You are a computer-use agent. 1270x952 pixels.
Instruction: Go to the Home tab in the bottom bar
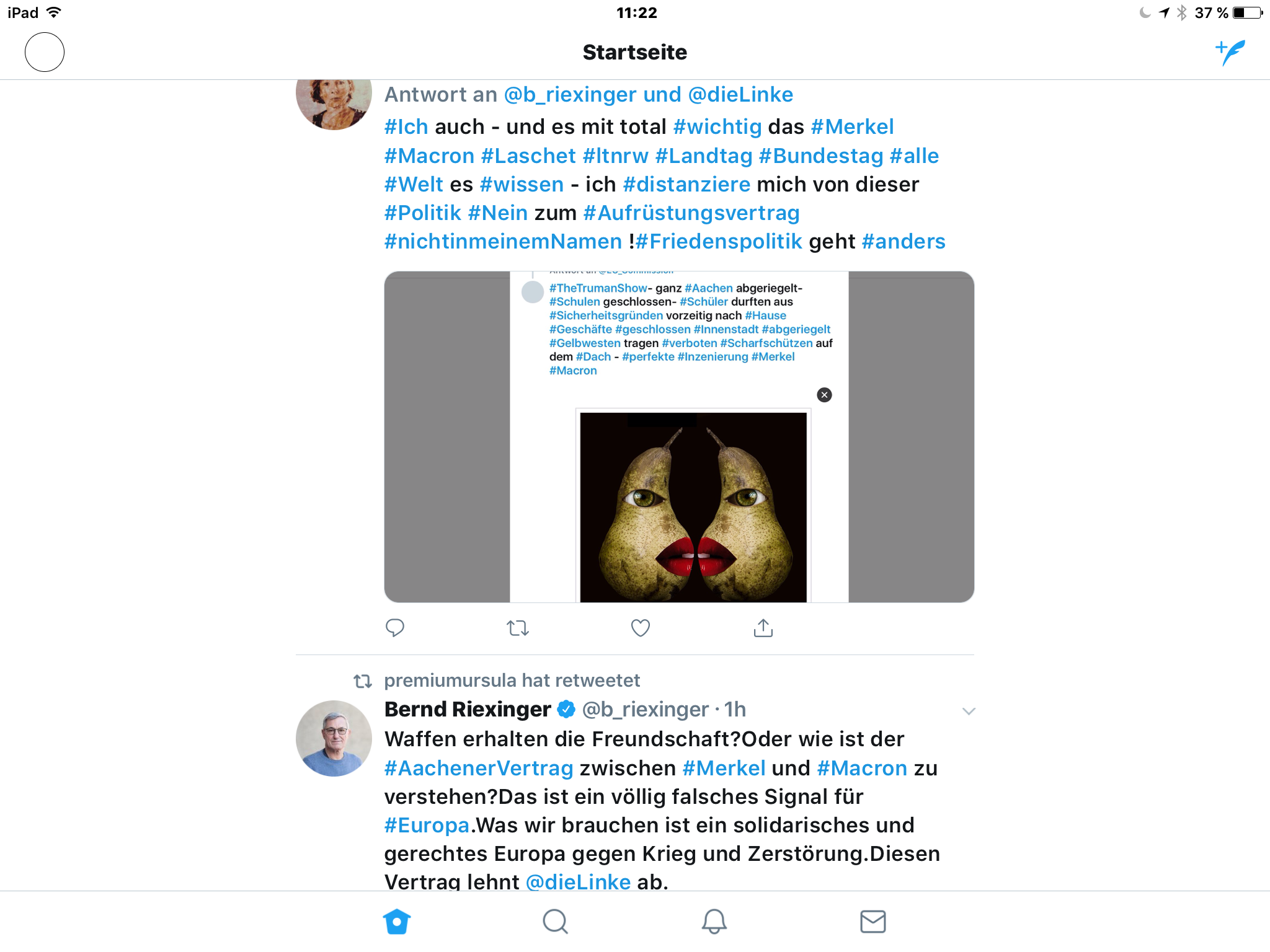pyautogui.click(x=397, y=922)
